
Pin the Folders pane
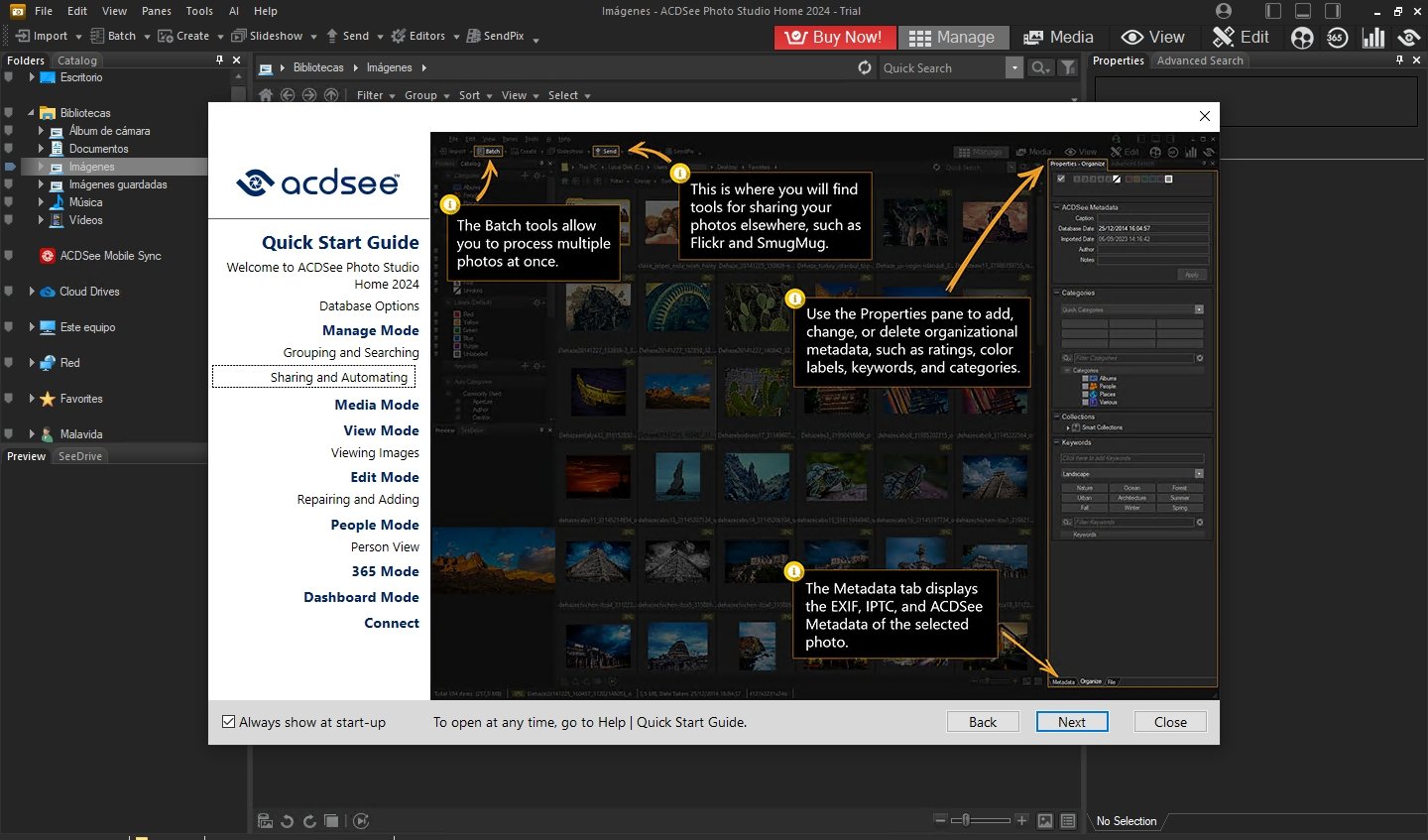point(219,60)
